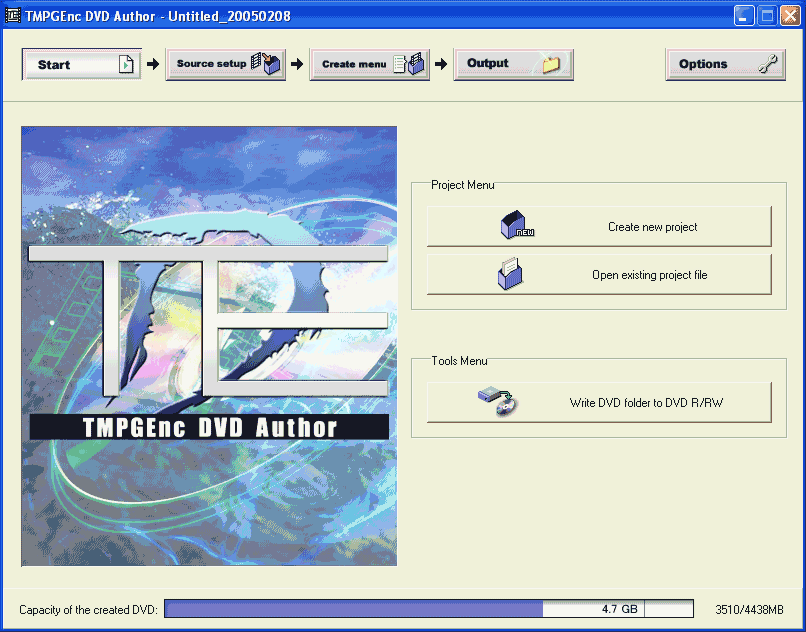Click the 4.7 GB capacity marker

pos(620,609)
